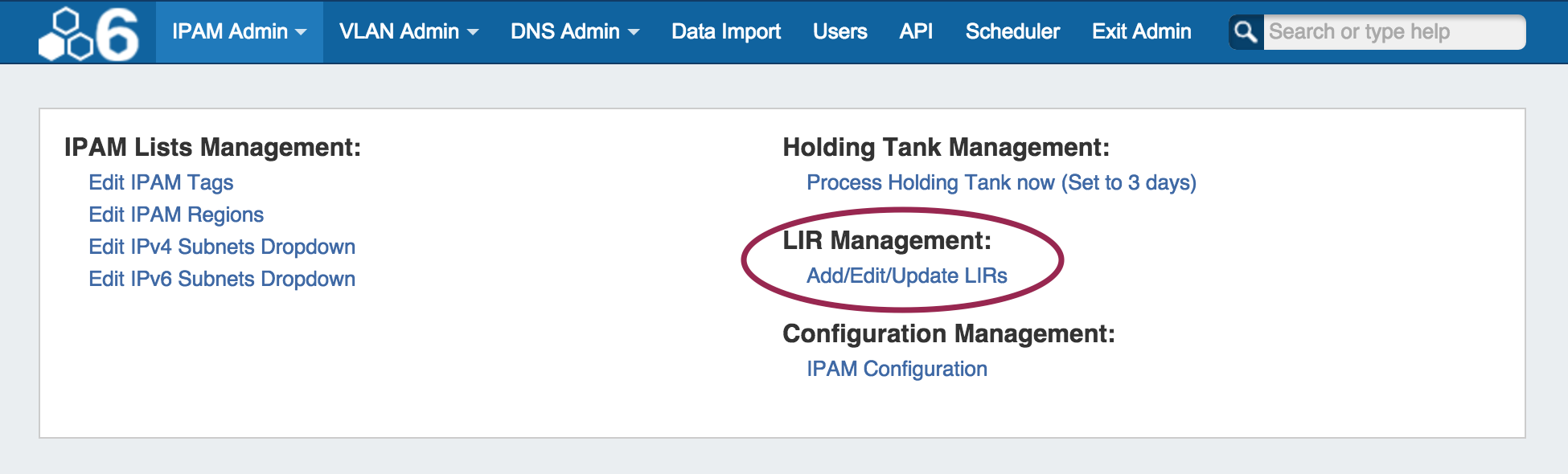1568x474 pixels.
Task: Select API in the navigation bar
Action: click(x=916, y=31)
